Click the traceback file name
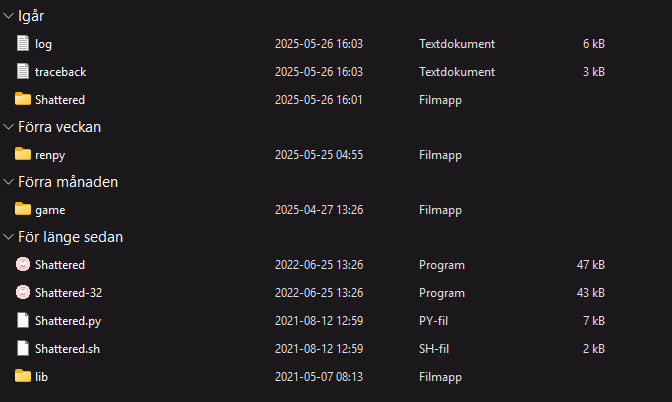The height and width of the screenshot is (402, 672). (60, 72)
